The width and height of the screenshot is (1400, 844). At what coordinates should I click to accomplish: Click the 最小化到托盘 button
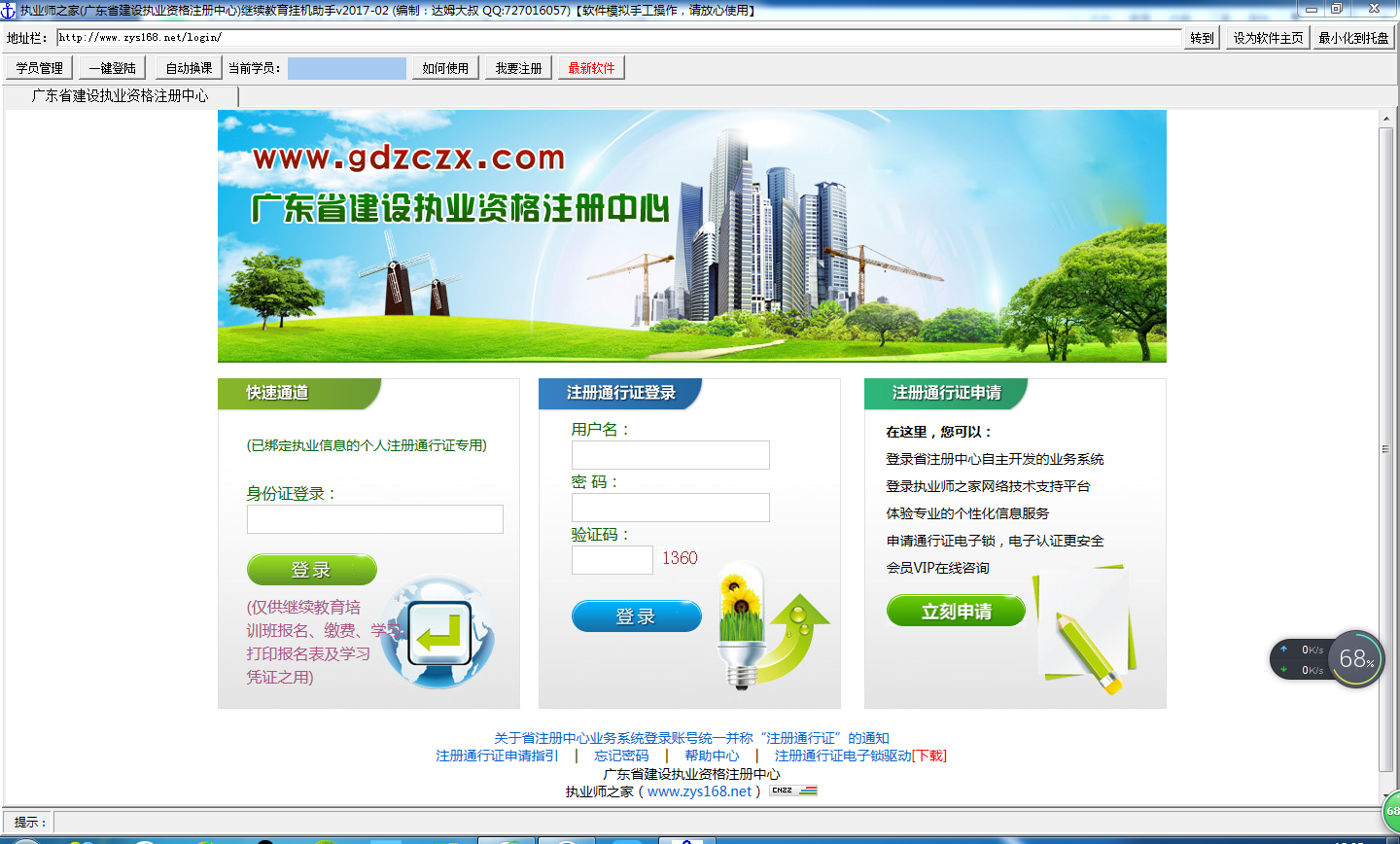(x=1353, y=38)
